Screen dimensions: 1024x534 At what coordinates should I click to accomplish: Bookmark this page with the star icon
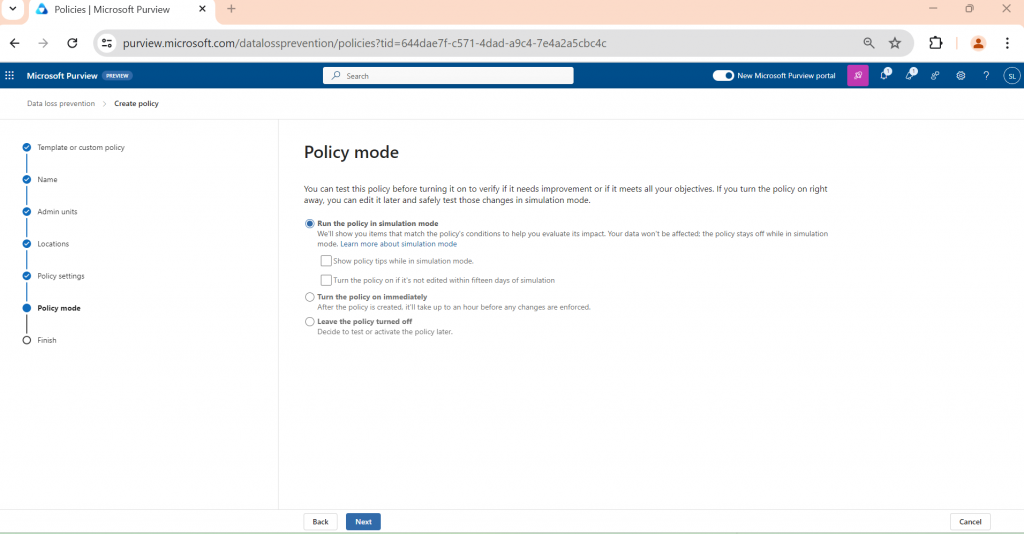[x=895, y=43]
